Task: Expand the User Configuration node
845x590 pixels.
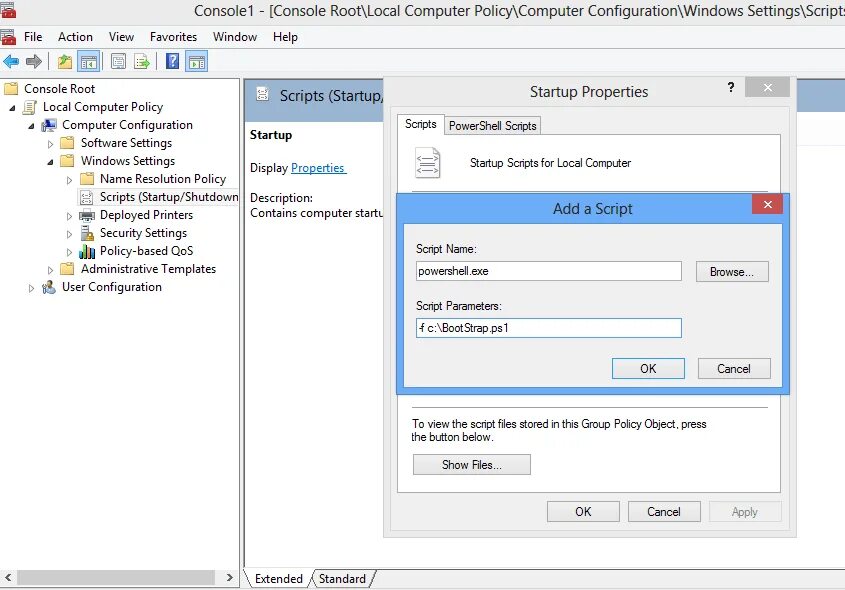Action: pos(31,288)
